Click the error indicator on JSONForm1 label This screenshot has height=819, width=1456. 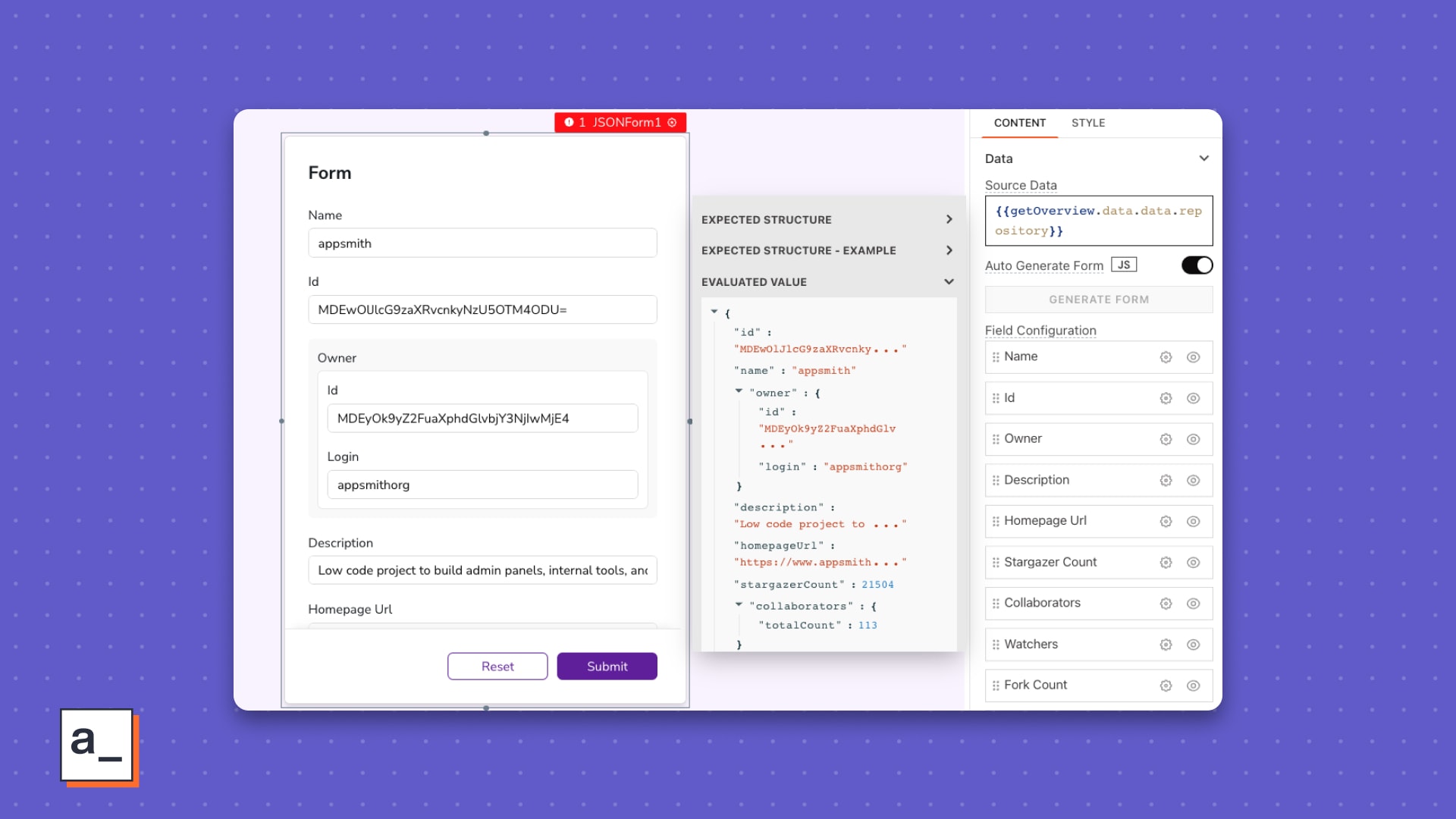click(569, 122)
